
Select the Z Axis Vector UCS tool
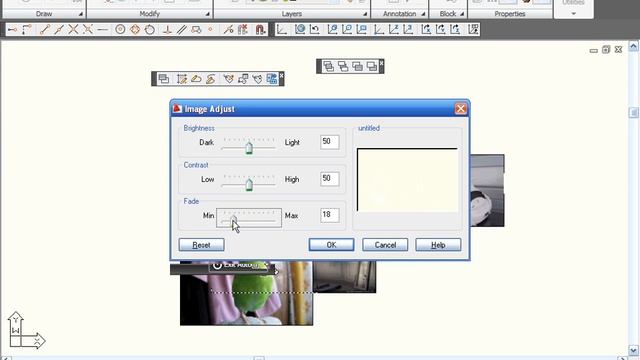point(393,29)
